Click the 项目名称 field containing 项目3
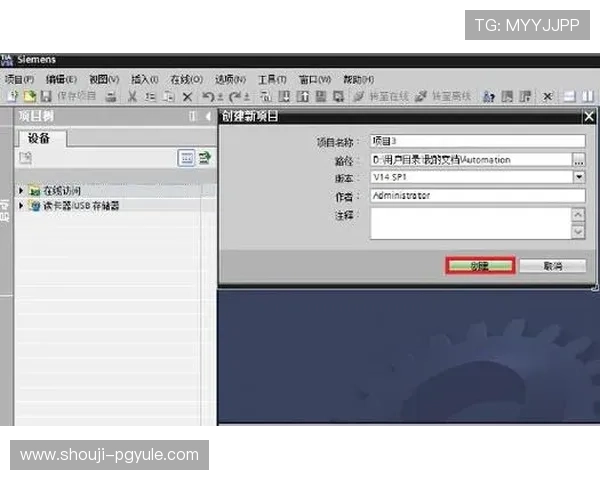 tap(478, 141)
